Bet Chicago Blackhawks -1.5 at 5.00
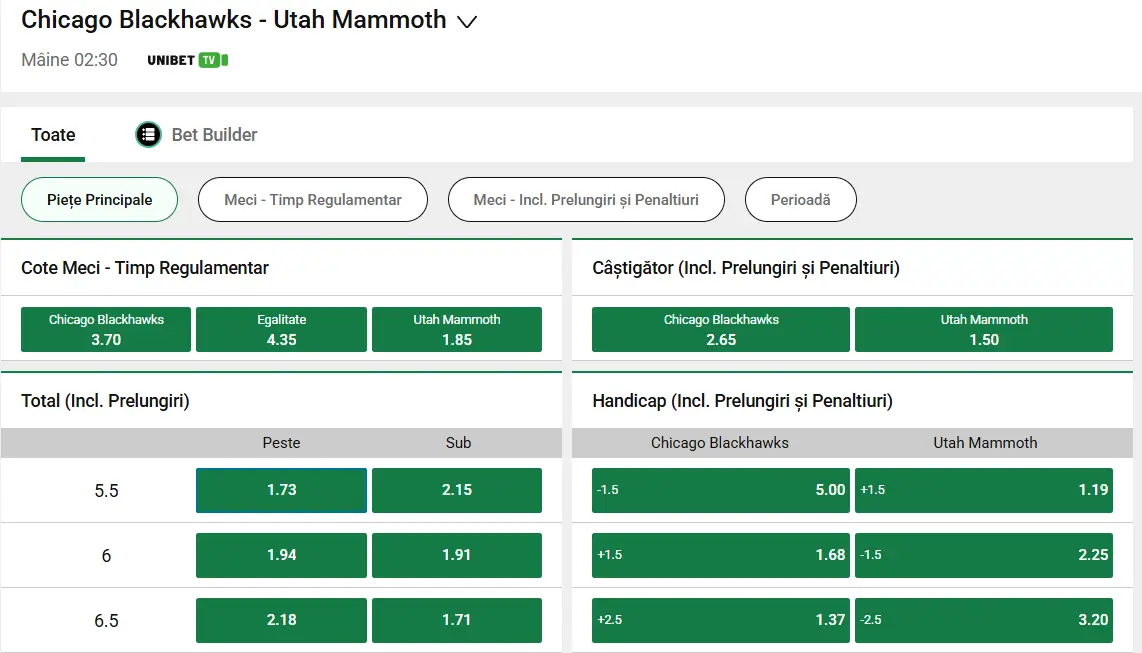This screenshot has width=1142, height=653. pyautogui.click(x=720, y=490)
